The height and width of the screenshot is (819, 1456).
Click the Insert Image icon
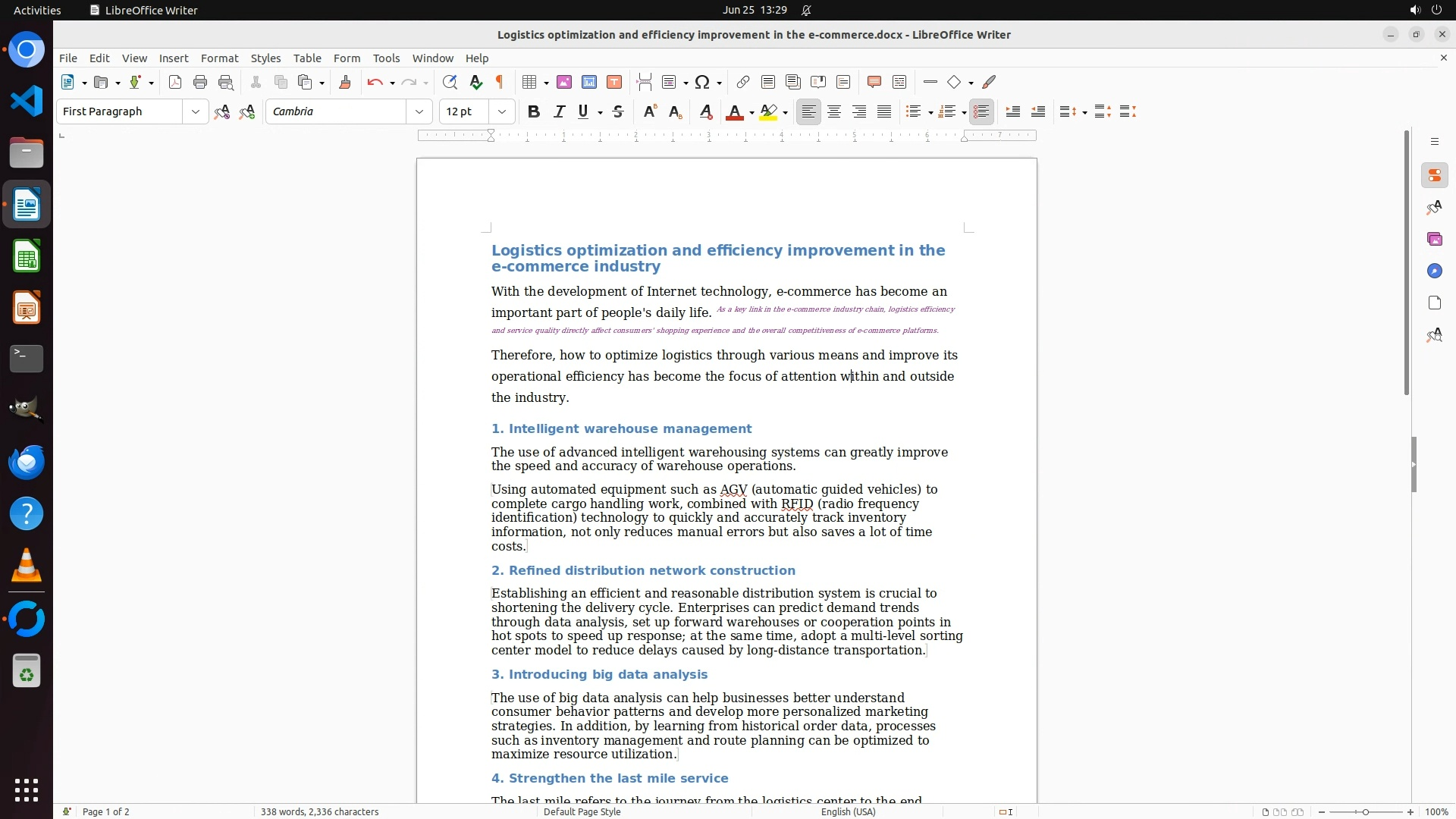[x=564, y=82]
